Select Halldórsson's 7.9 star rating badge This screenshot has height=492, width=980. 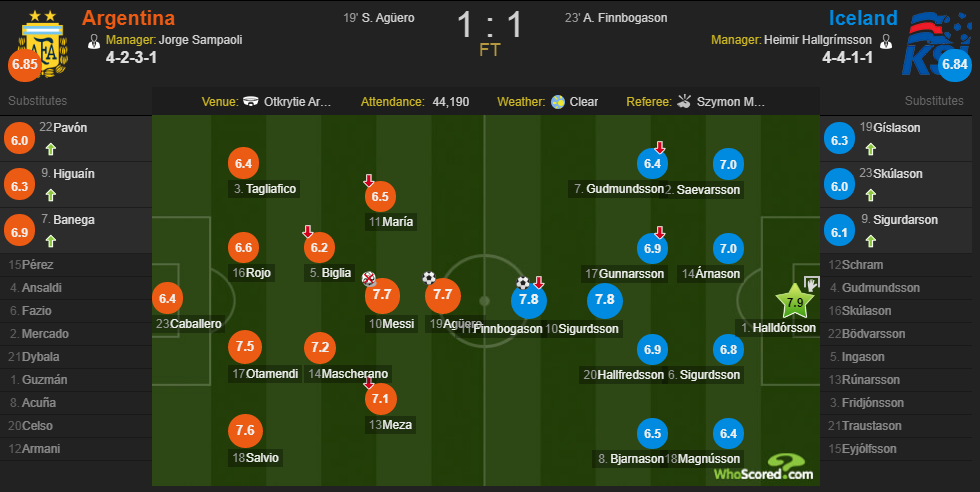[x=794, y=301]
